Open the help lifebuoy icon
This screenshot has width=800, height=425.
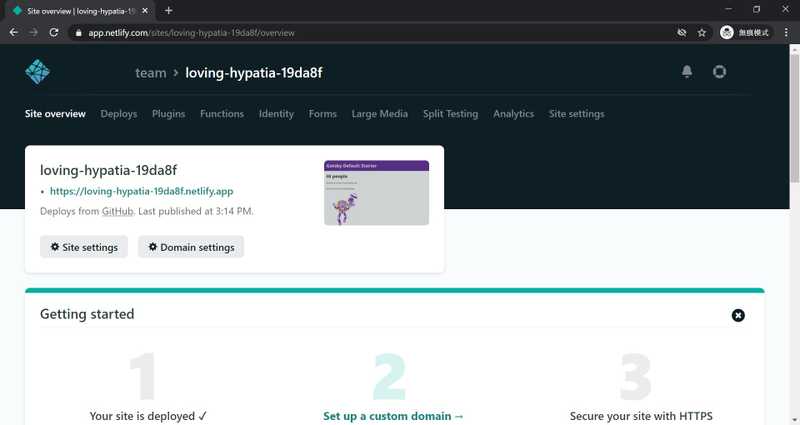coord(719,72)
